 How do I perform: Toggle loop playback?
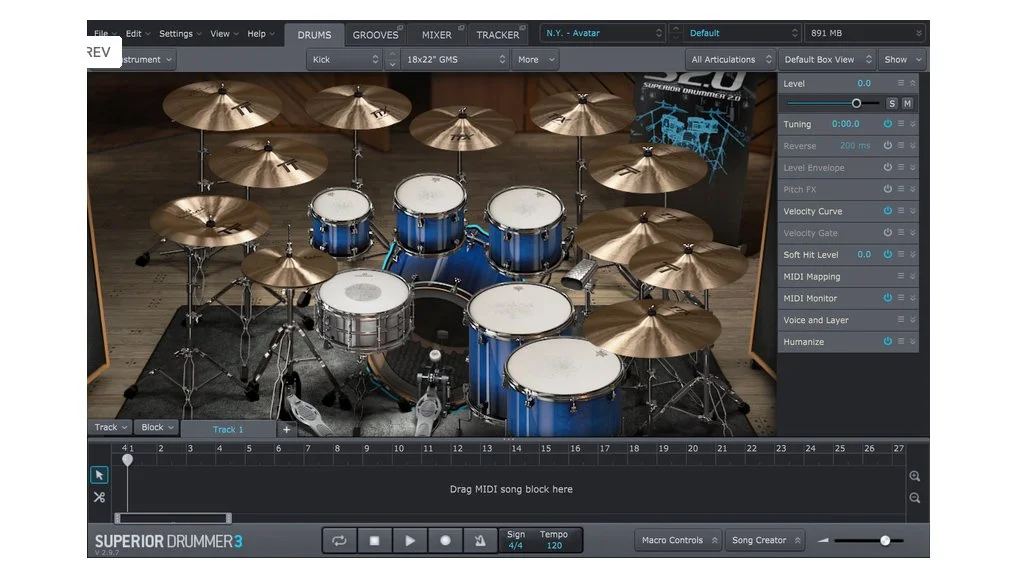339,540
